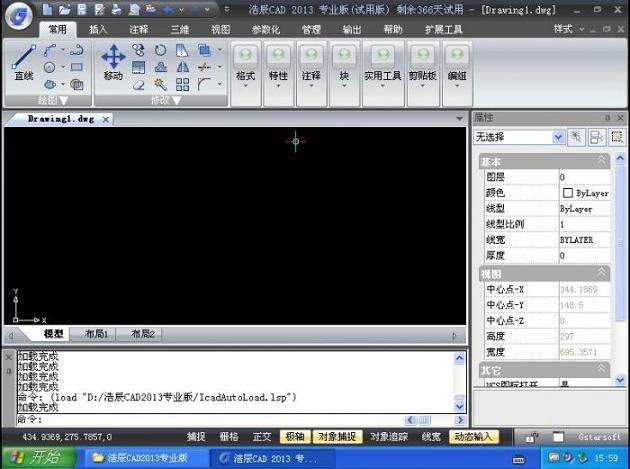Click the Windows 开始 start button

coord(35,457)
